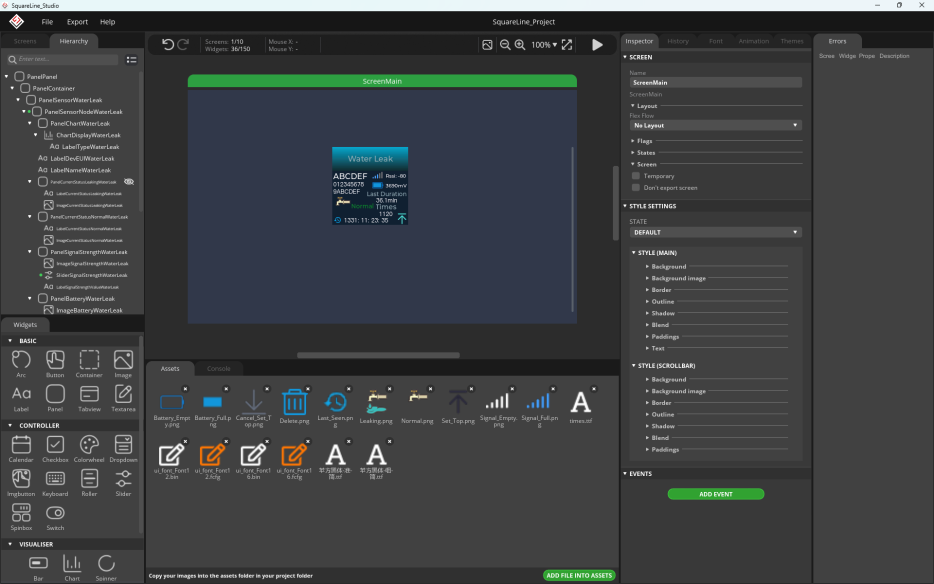Select the Slider widget
The image size is (934, 584).
tap(123, 483)
